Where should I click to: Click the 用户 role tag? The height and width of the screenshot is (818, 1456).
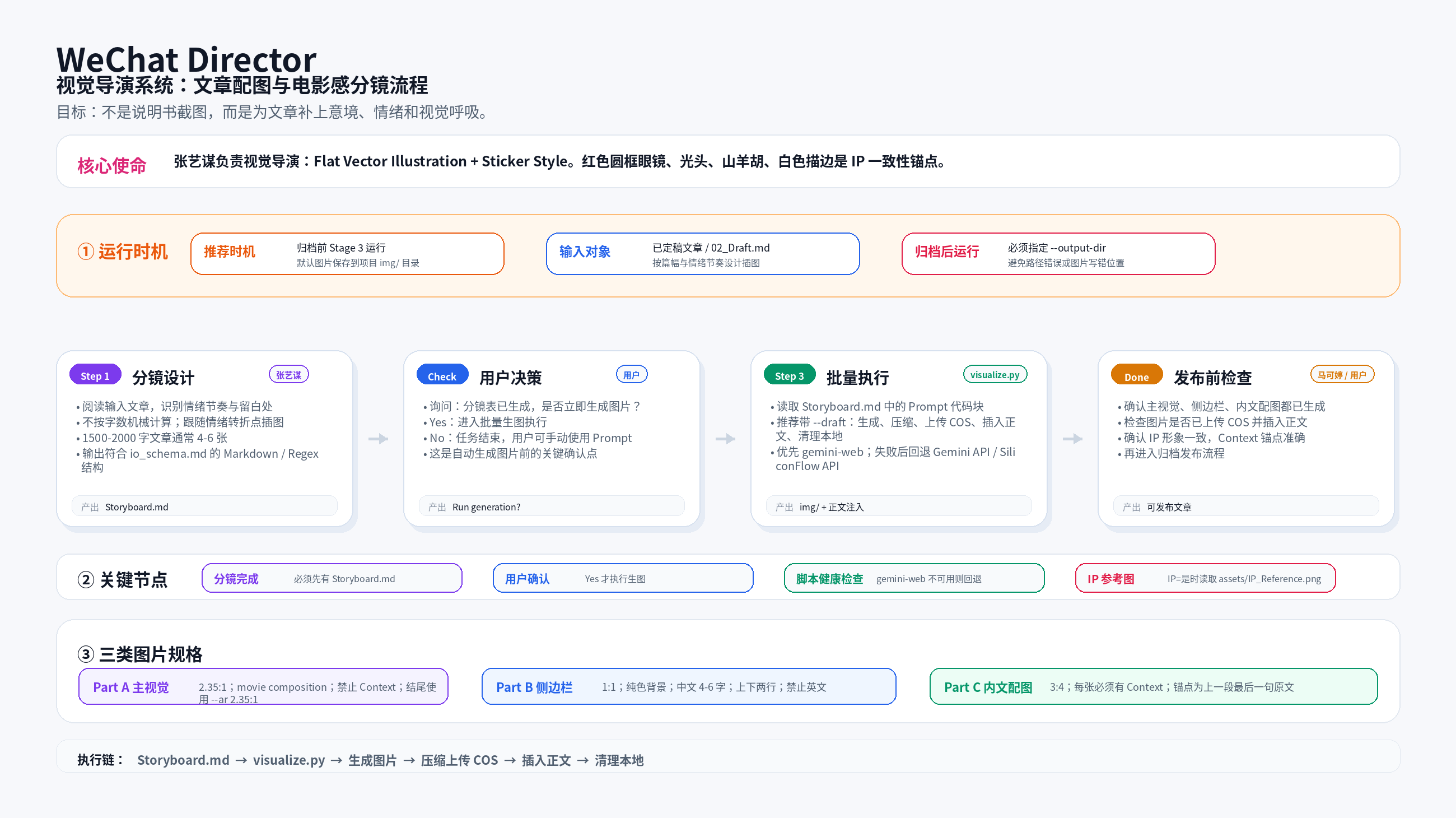click(631, 374)
